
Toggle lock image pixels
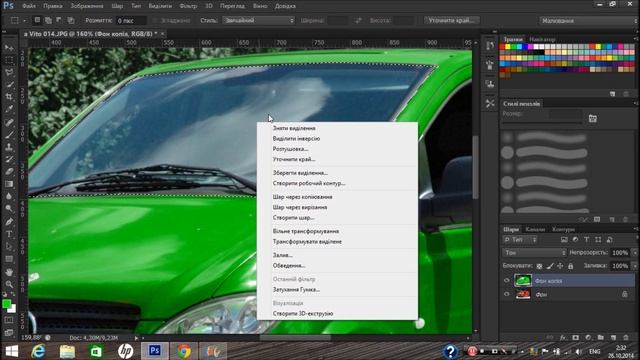point(550,266)
